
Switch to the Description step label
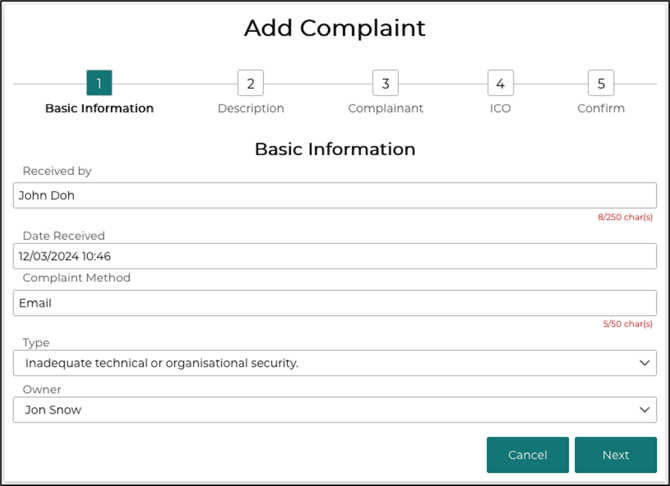tap(251, 108)
